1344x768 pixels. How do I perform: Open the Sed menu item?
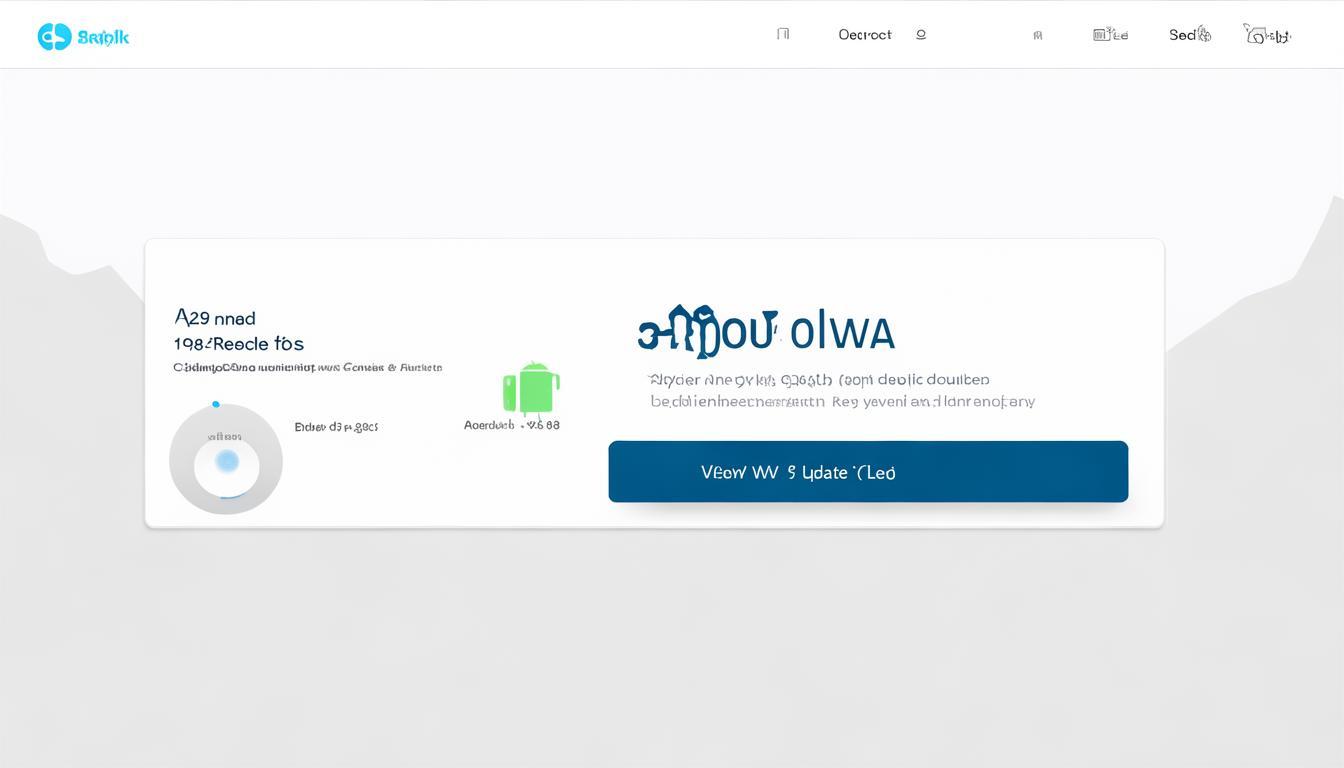click(x=1181, y=35)
